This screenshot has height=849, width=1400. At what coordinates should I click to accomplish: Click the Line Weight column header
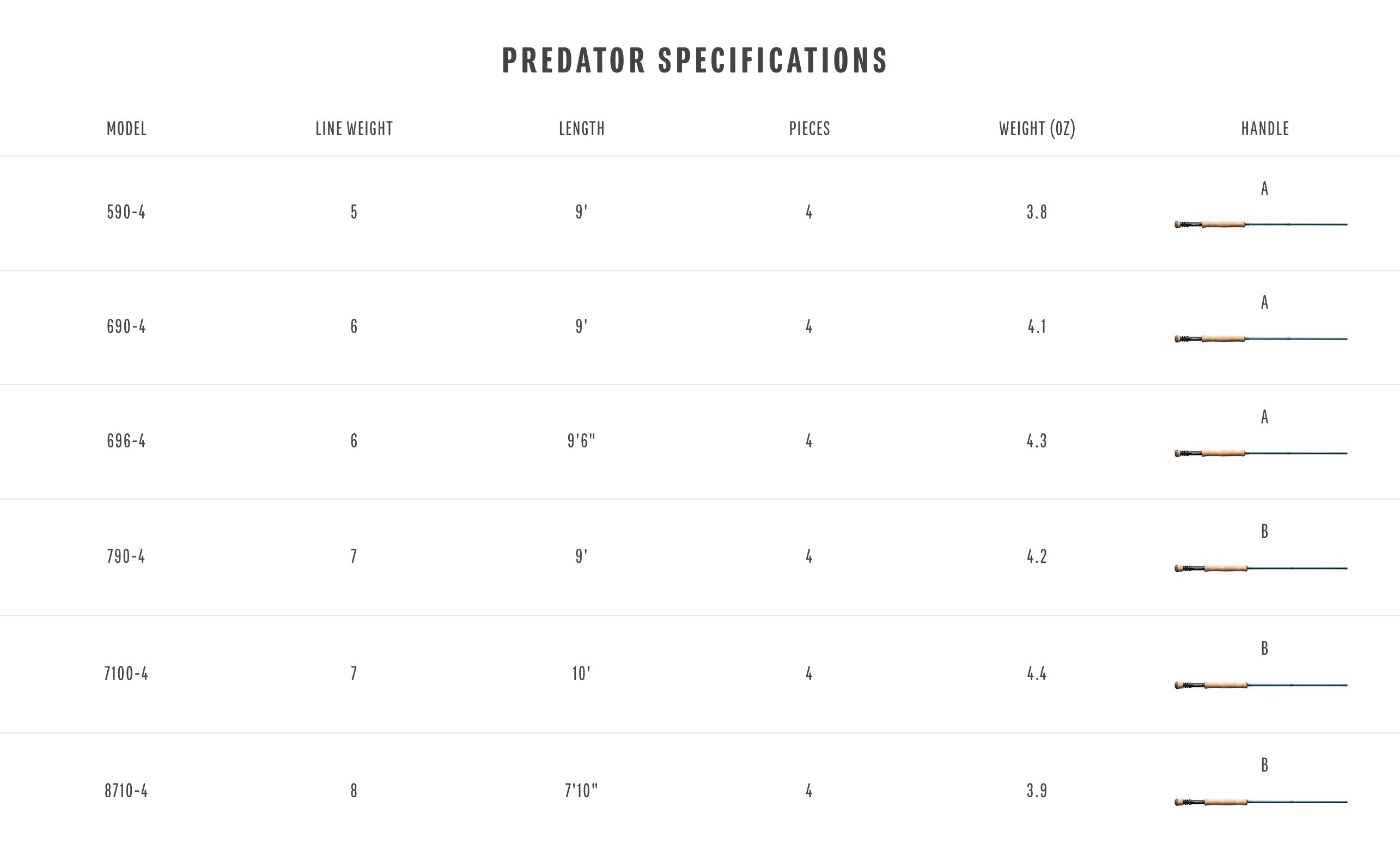(354, 129)
